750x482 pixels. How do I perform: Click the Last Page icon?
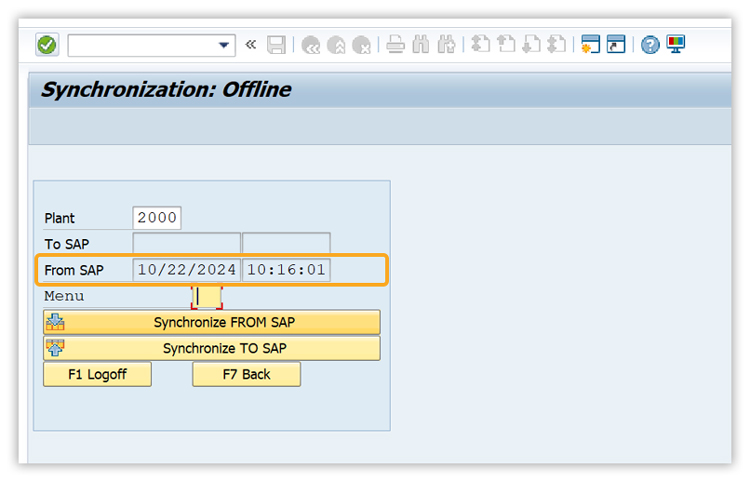[557, 44]
